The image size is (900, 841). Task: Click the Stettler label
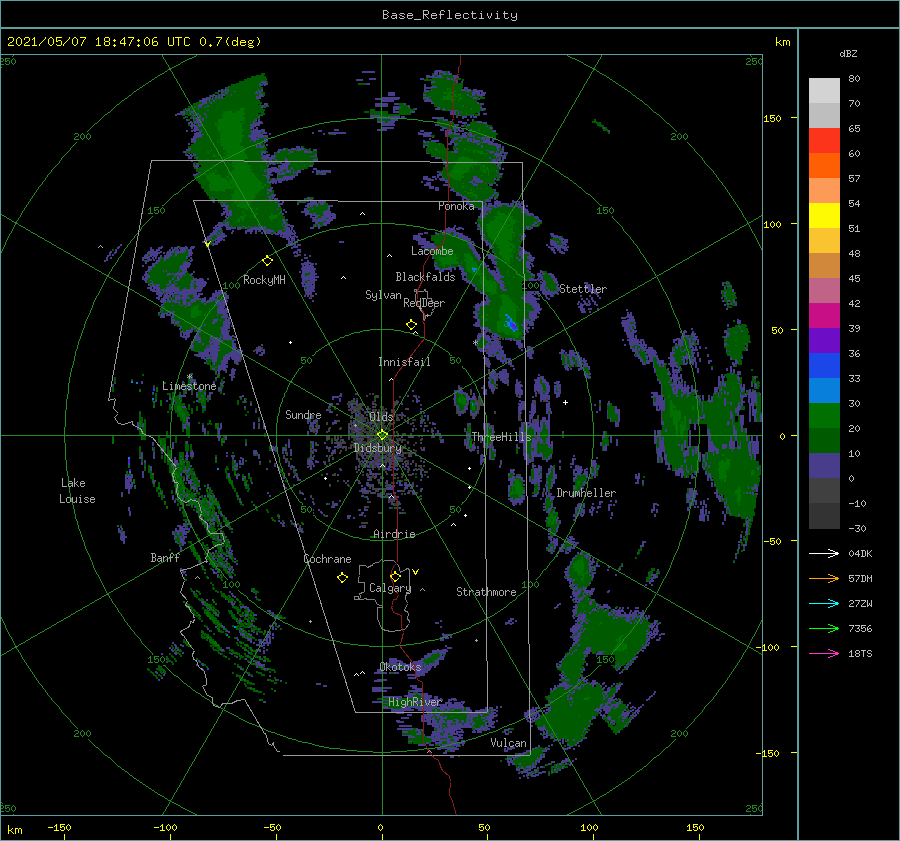[x=583, y=289]
